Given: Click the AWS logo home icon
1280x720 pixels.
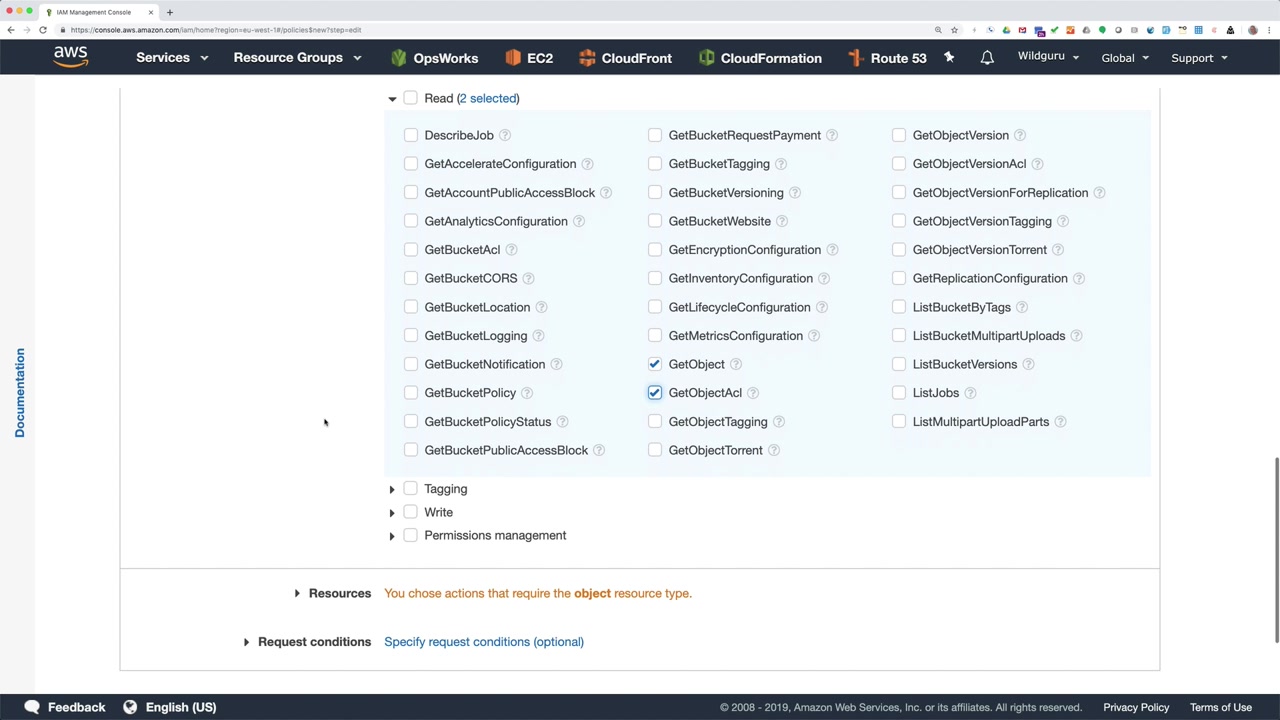Looking at the screenshot, I should click(x=70, y=57).
